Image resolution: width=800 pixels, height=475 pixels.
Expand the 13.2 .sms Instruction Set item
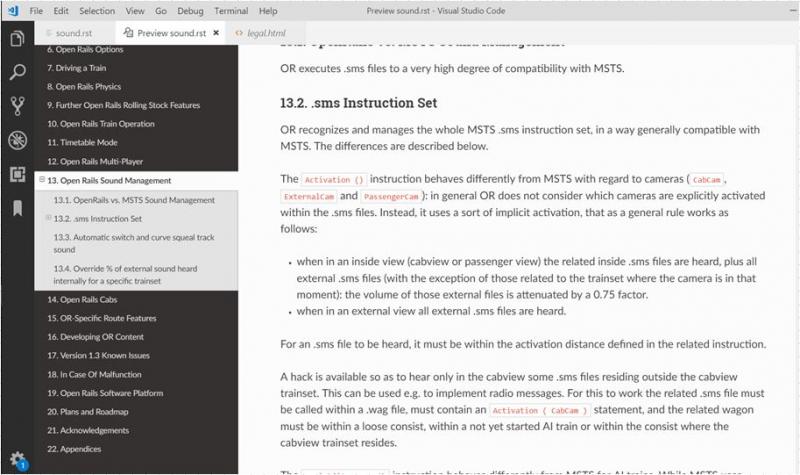(x=48, y=217)
